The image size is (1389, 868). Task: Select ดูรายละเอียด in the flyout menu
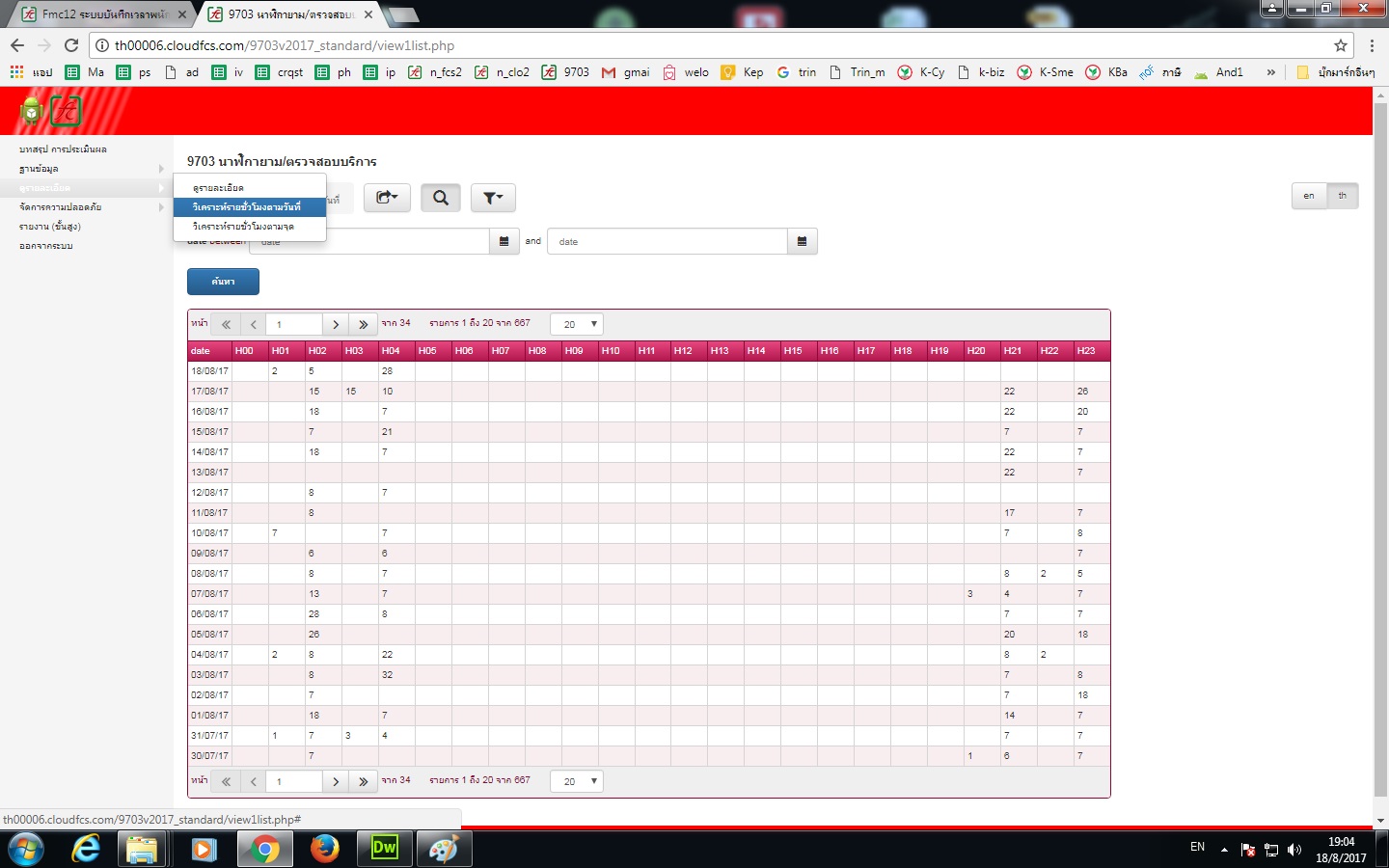click(x=250, y=188)
